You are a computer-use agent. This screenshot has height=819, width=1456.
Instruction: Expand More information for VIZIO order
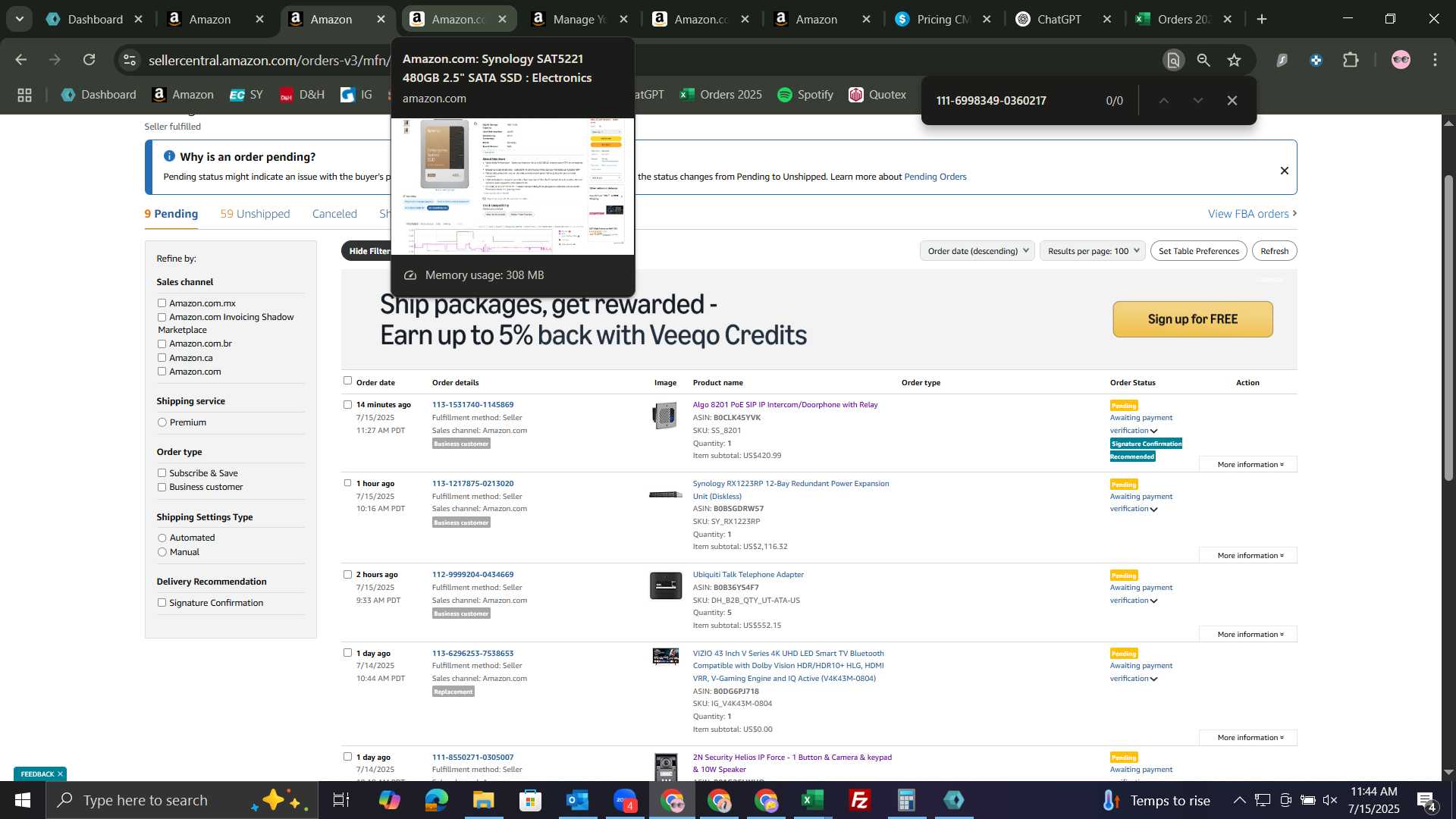1250,738
